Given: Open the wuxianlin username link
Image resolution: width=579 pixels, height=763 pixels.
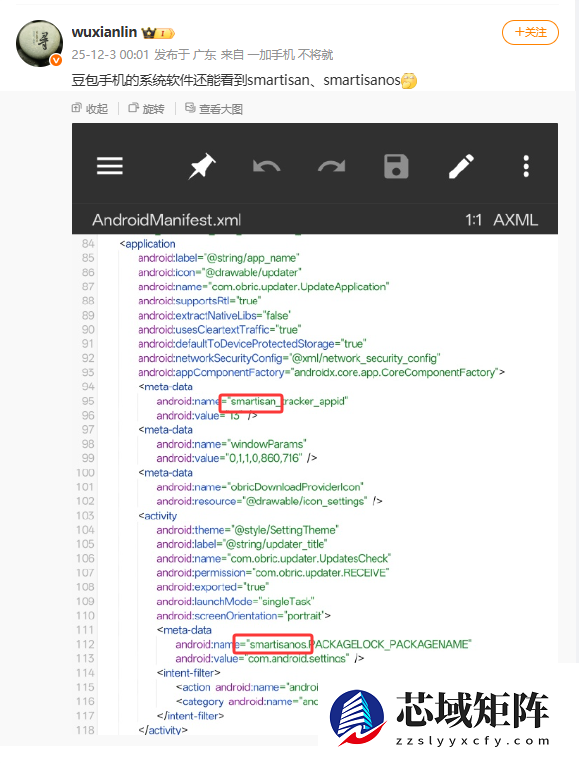Looking at the screenshot, I should [x=104, y=32].
